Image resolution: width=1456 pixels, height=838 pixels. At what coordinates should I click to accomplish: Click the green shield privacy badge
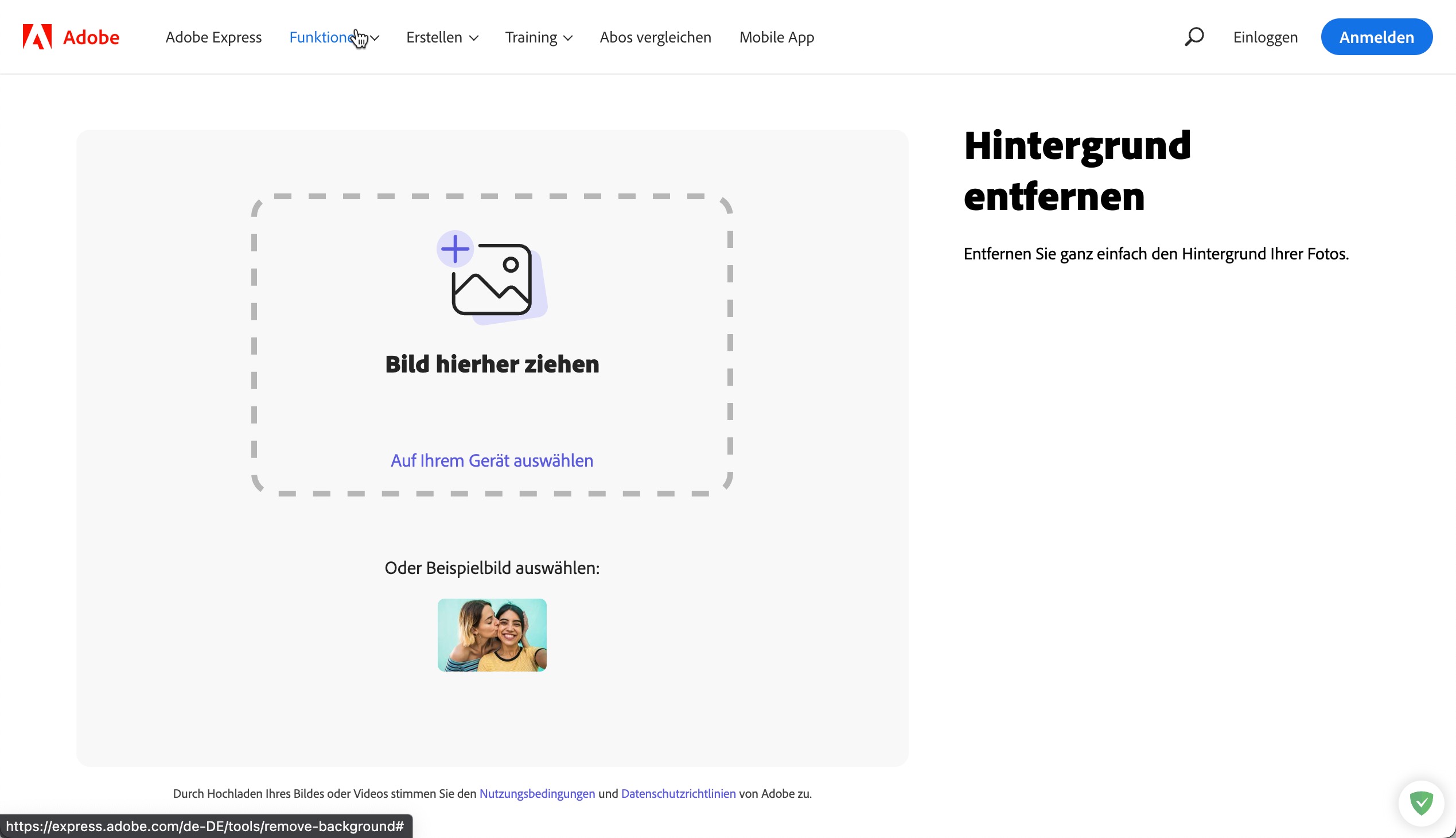[1421, 803]
